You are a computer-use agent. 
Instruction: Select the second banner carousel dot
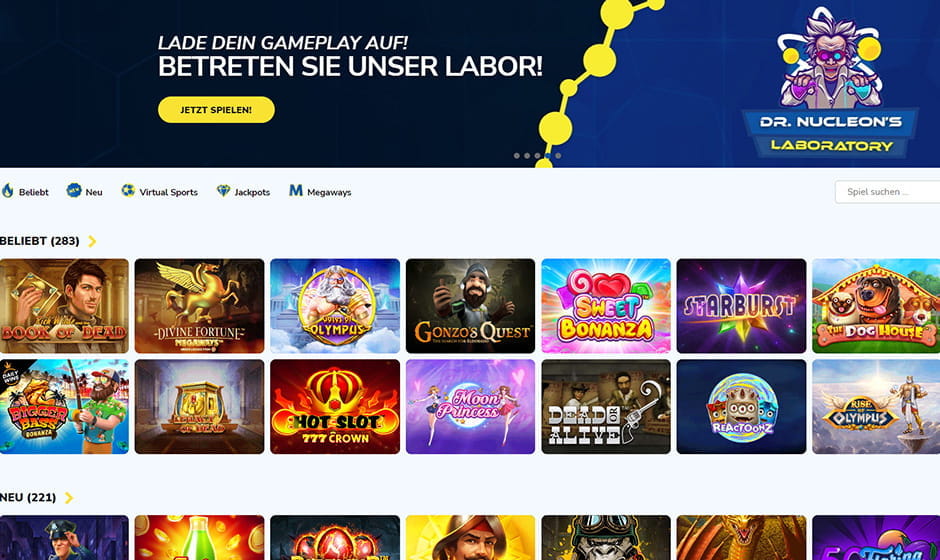[x=527, y=155]
